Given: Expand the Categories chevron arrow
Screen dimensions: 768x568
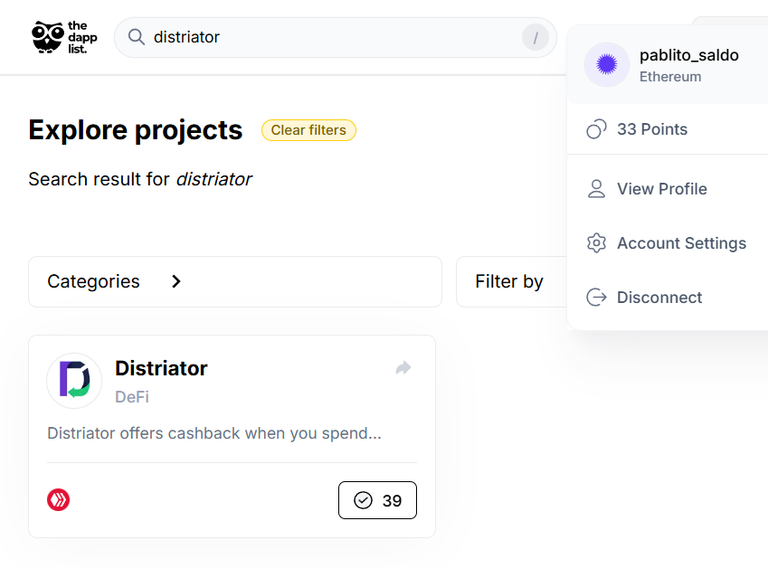Looking at the screenshot, I should pyautogui.click(x=176, y=282).
